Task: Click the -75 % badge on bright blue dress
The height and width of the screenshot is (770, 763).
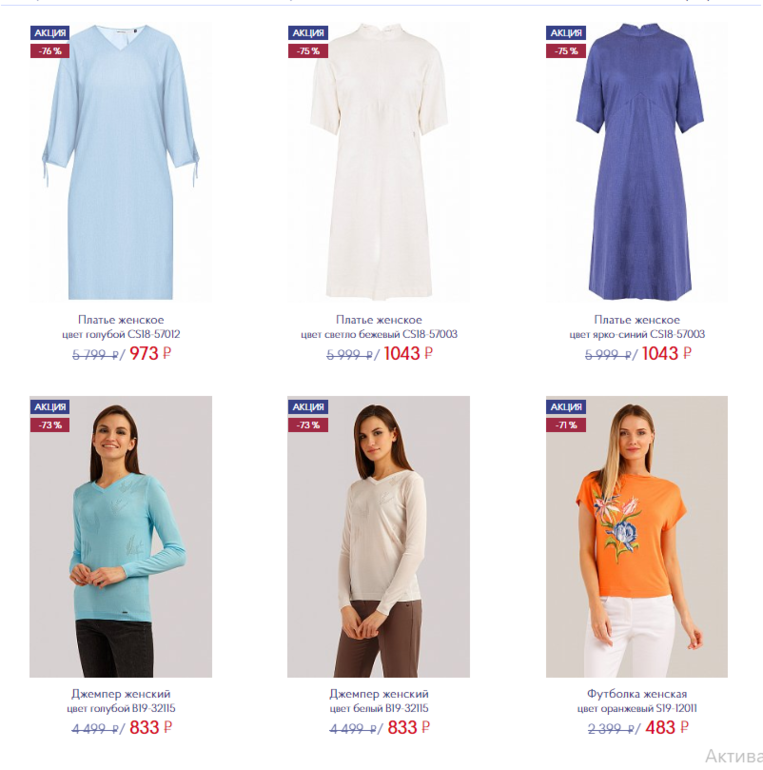Action: (x=566, y=51)
